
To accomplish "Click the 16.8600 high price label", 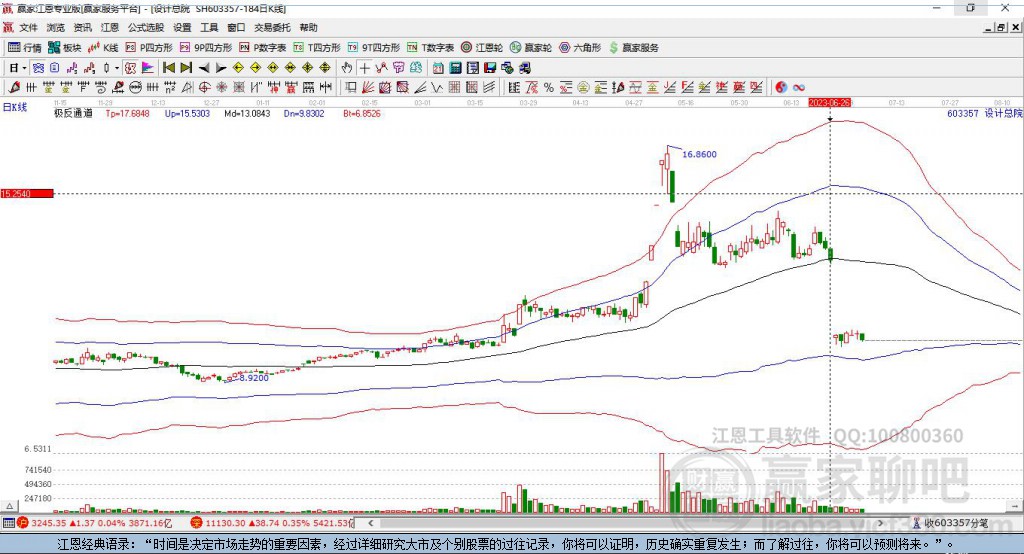I will coord(699,154).
